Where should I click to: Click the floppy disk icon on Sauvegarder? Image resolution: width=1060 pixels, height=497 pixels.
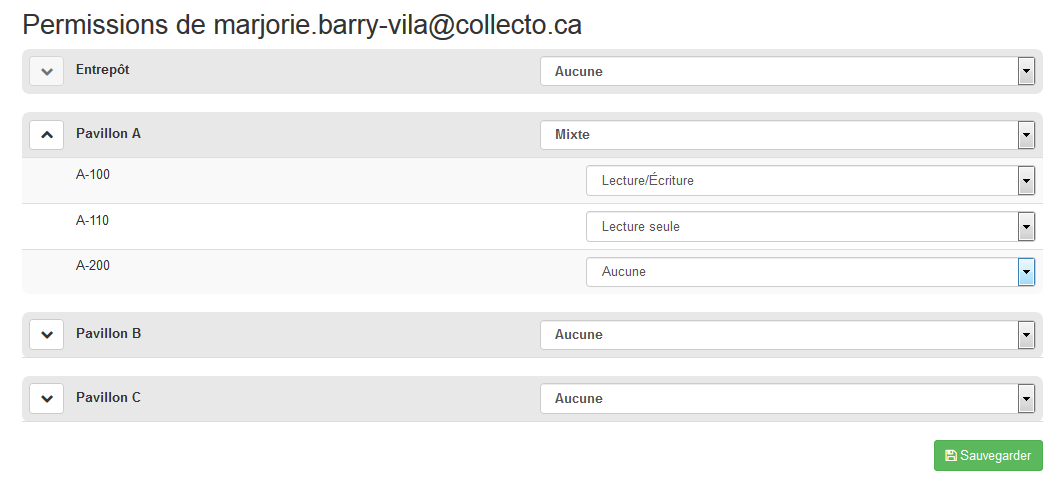(950, 456)
